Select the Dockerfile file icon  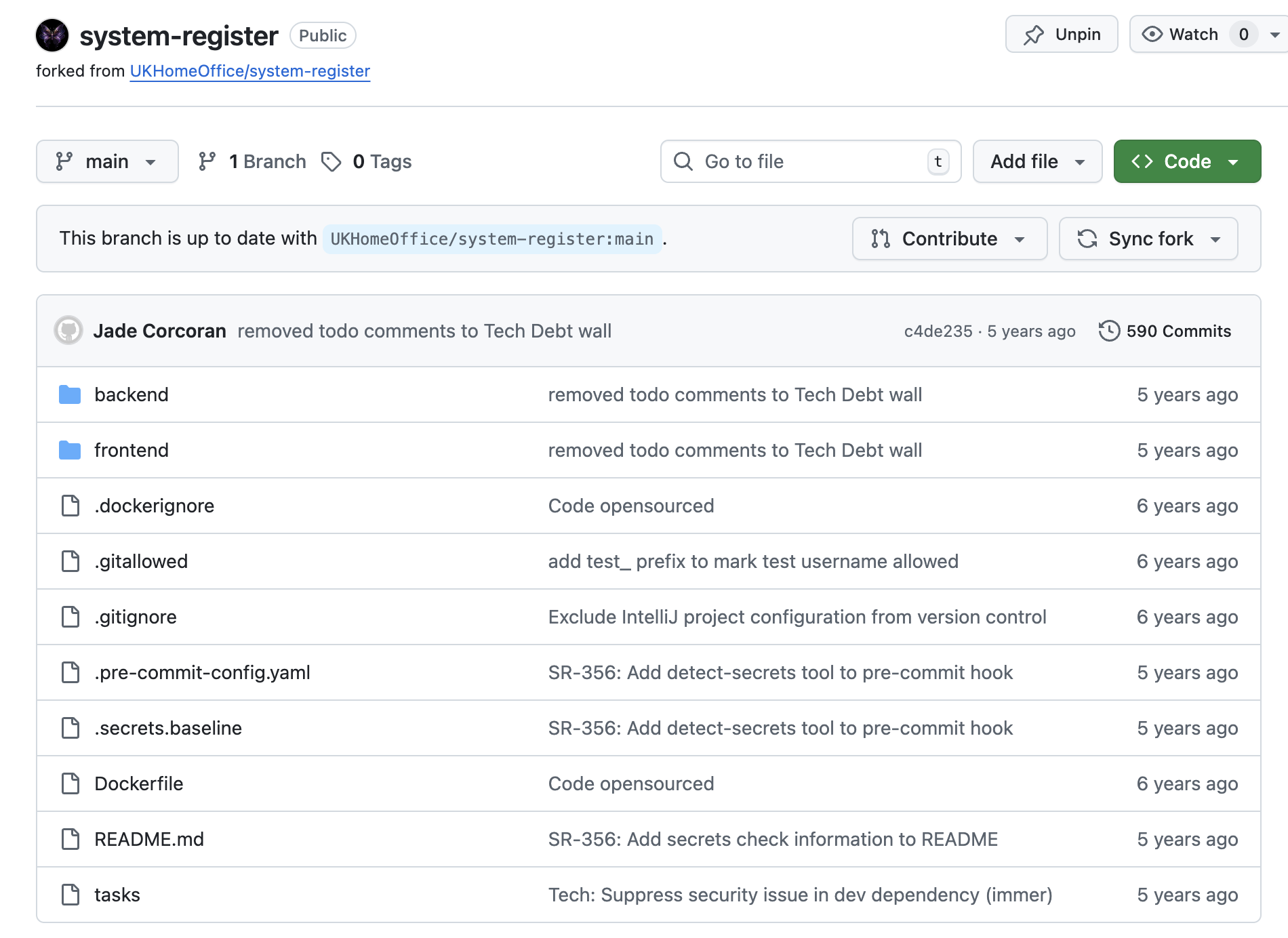pyautogui.click(x=70, y=783)
